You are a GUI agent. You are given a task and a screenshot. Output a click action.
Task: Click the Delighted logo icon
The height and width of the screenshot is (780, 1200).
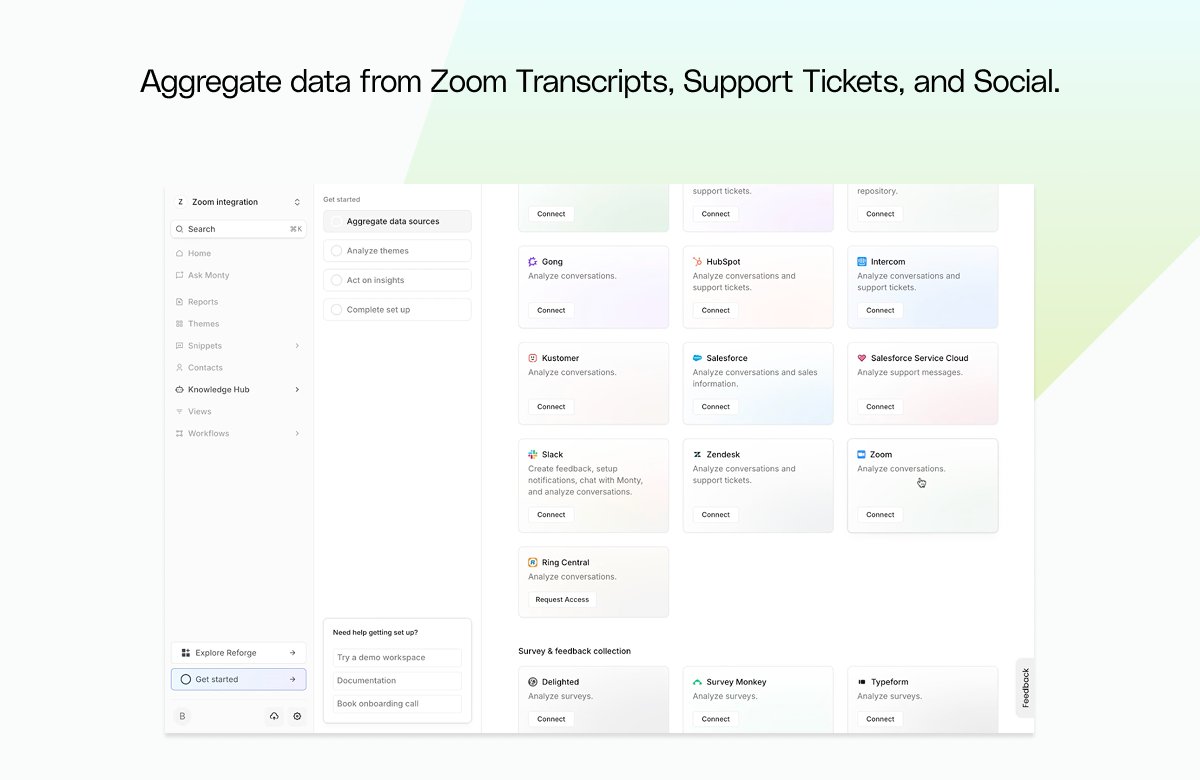point(533,682)
